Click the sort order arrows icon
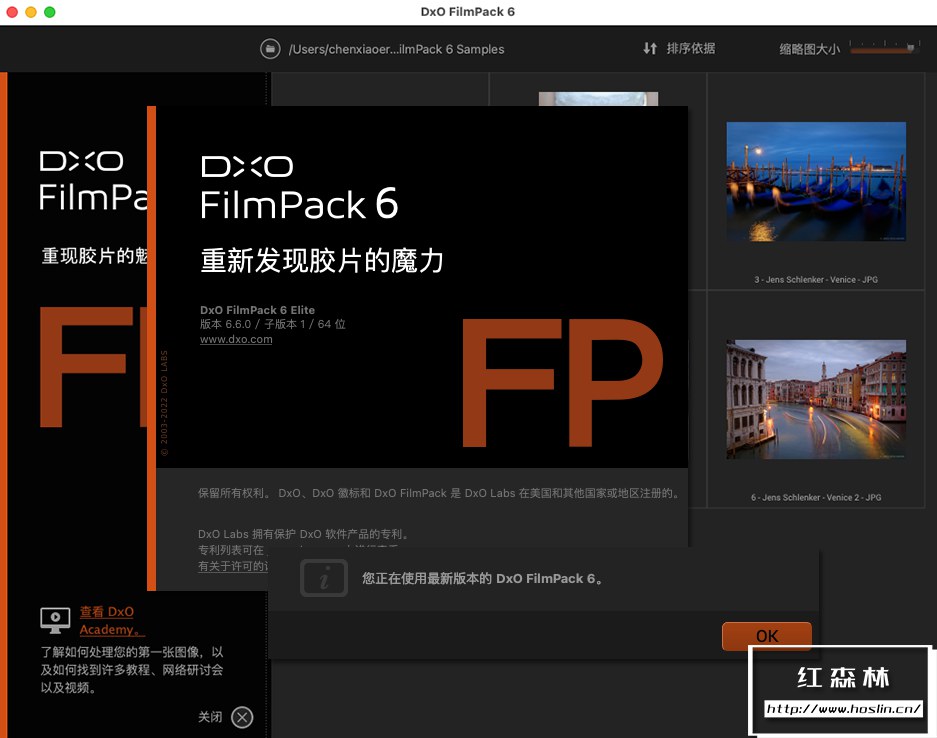The image size is (937, 738). point(650,48)
